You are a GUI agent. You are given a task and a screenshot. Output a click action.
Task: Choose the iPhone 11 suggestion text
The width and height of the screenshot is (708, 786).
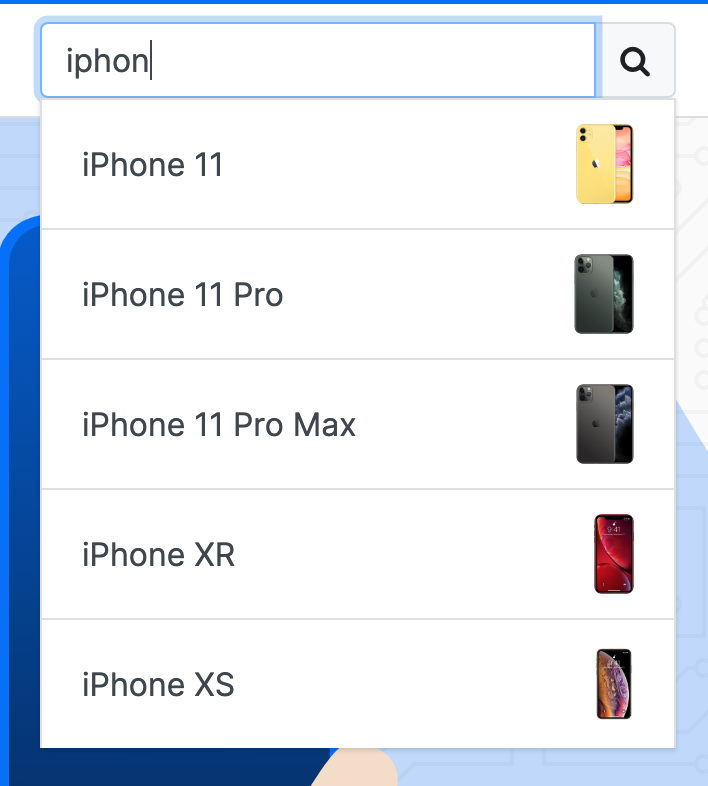coord(152,164)
